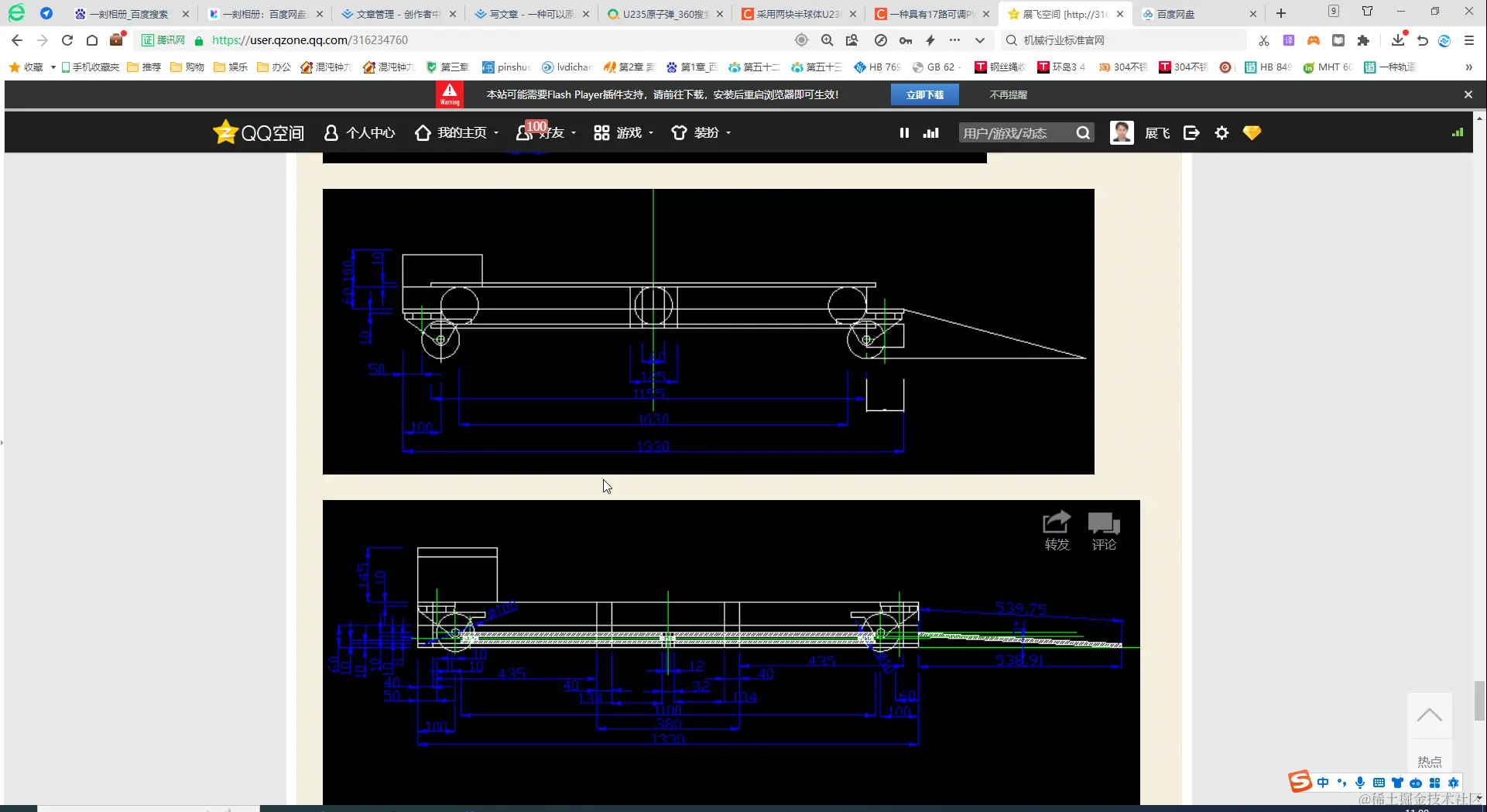
Task: Open the browser home page
Action: pos(92,40)
